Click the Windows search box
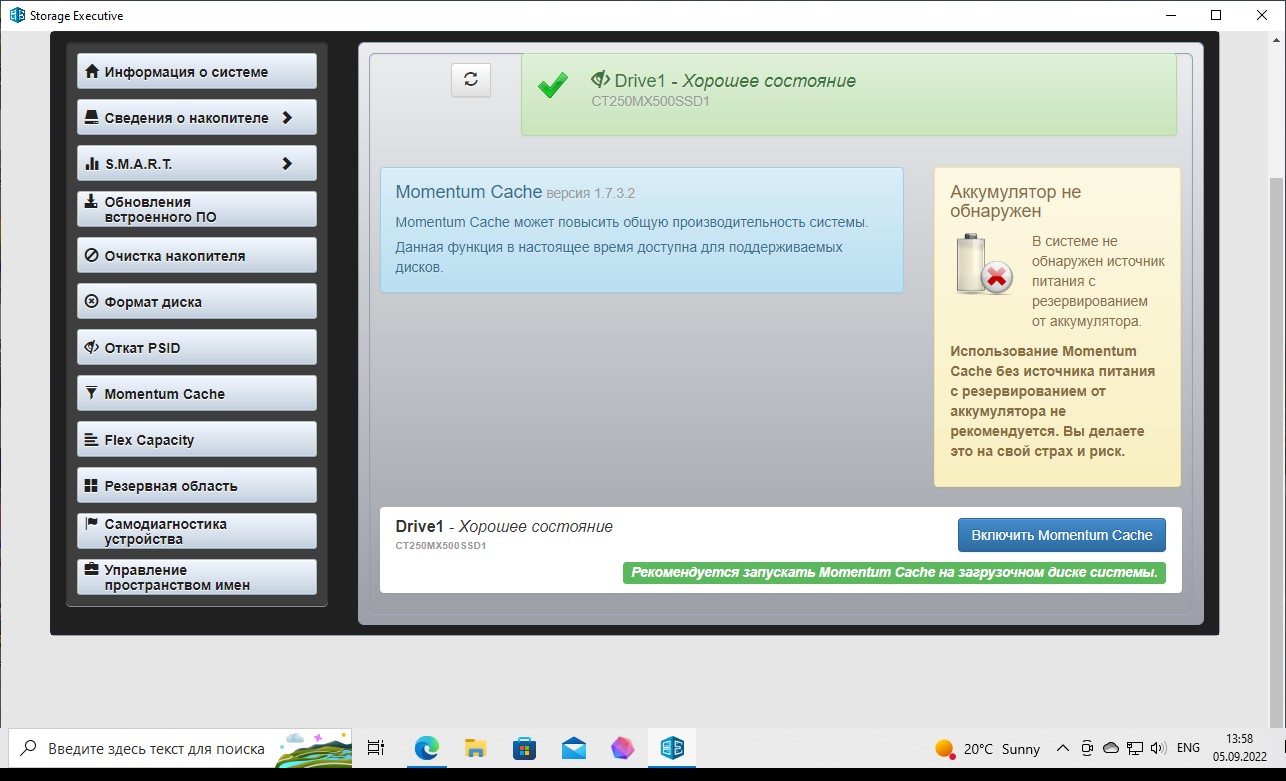Screen dimensions: 1286x781 point(180,748)
